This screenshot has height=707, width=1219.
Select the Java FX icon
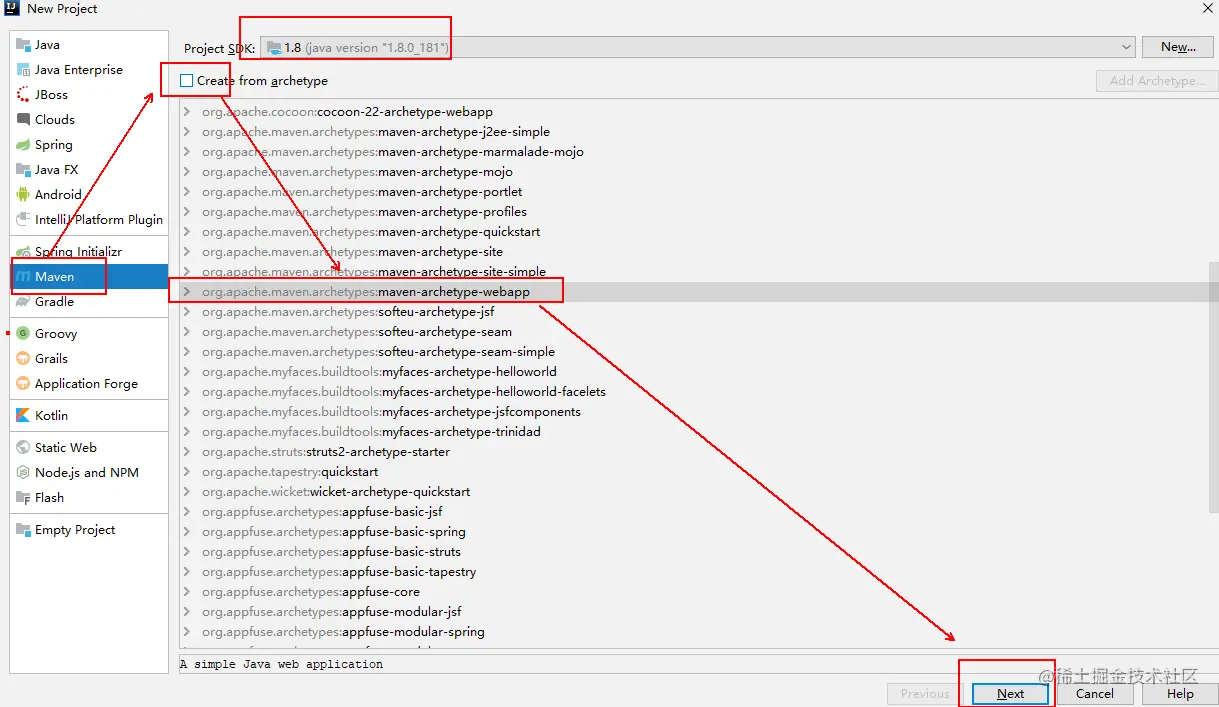[x=23, y=170]
